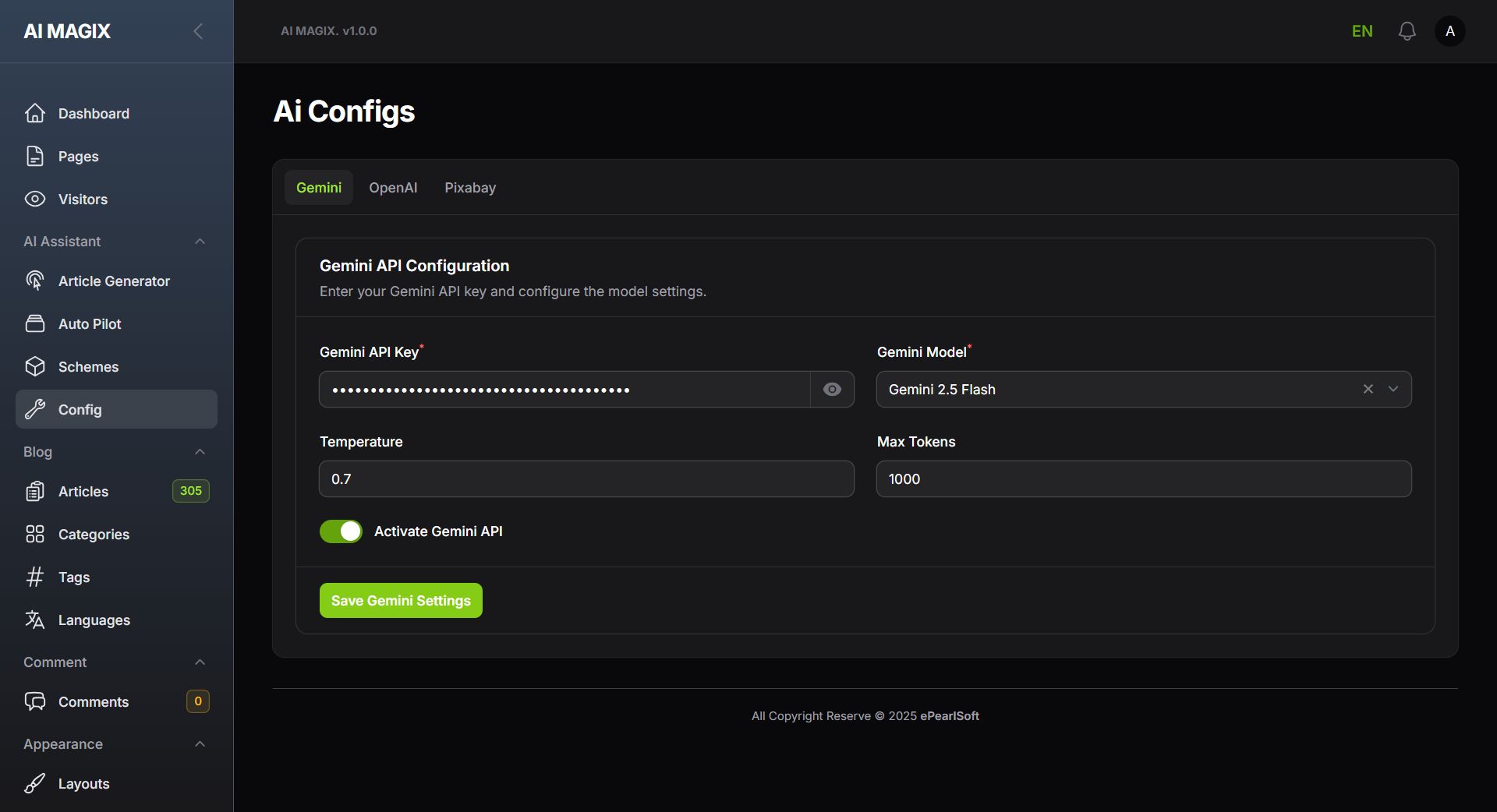Image resolution: width=1497 pixels, height=812 pixels.
Task: Click Save Gemini Settings button
Action: coord(401,601)
